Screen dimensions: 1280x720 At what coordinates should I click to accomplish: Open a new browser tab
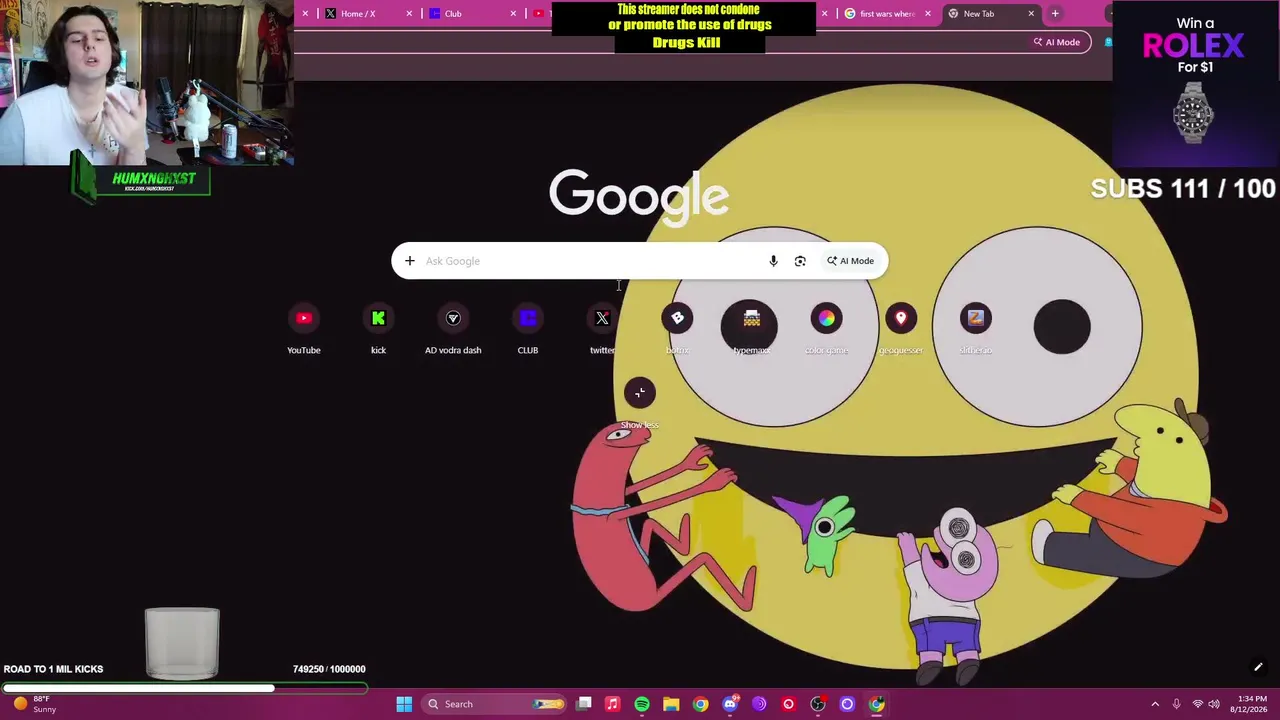click(1055, 14)
